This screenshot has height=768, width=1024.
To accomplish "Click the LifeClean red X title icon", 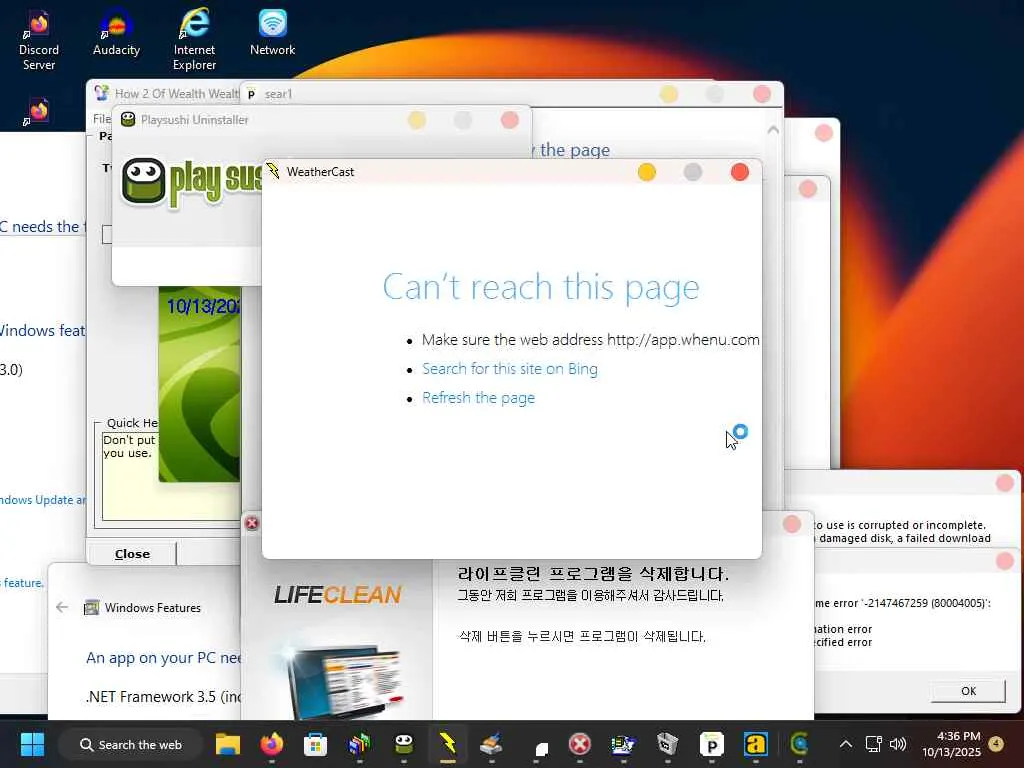I will click(x=251, y=523).
